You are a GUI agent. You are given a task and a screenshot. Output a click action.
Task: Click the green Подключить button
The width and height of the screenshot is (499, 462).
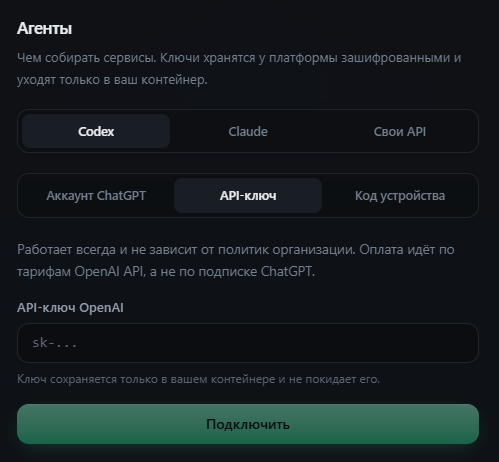point(248,424)
